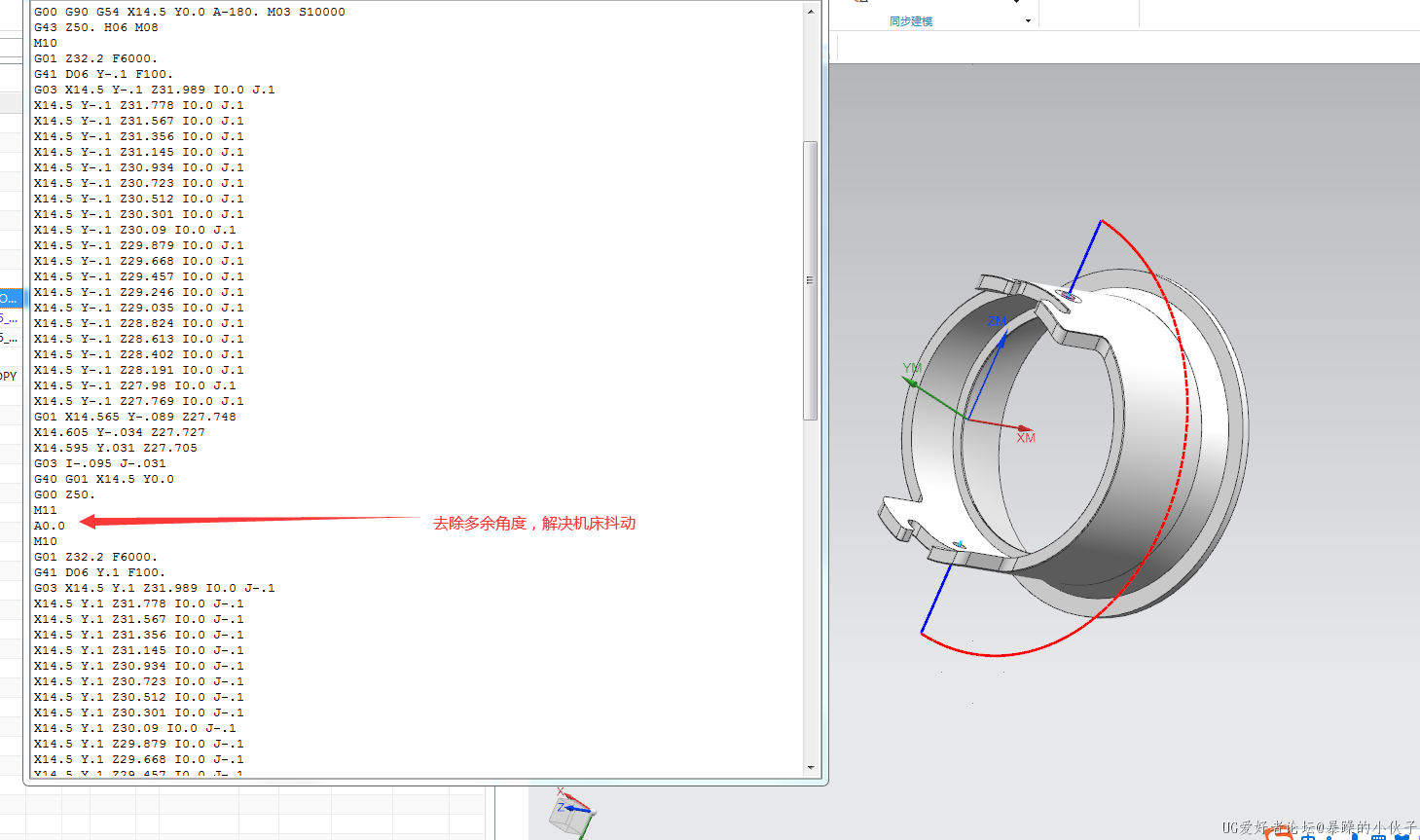Image resolution: width=1420 pixels, height=840 pixels.
Task: Click the 'G43 Z50. H06 M08' code line
Action: (96, 27)
